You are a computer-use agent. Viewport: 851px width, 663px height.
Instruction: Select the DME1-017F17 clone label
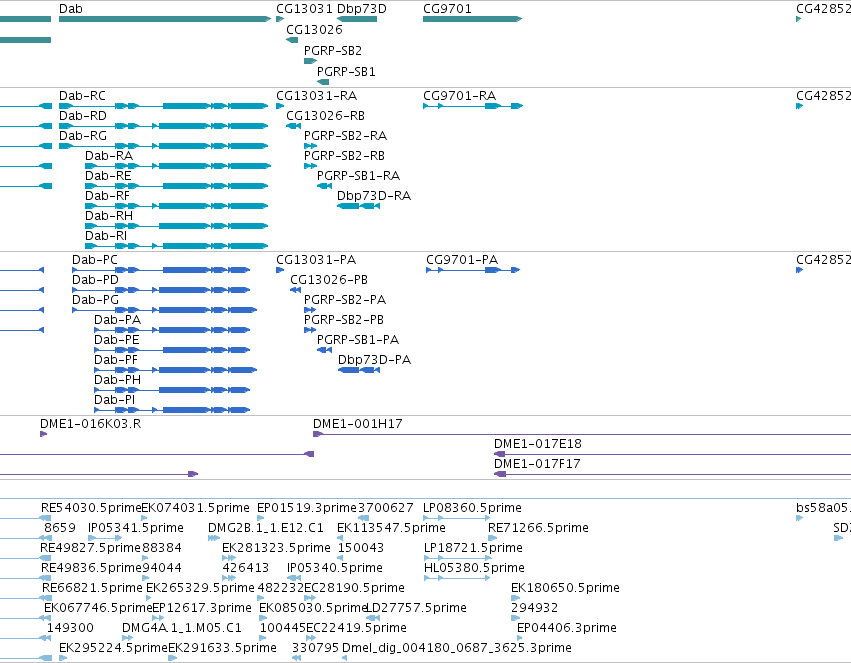pos(537,464)
